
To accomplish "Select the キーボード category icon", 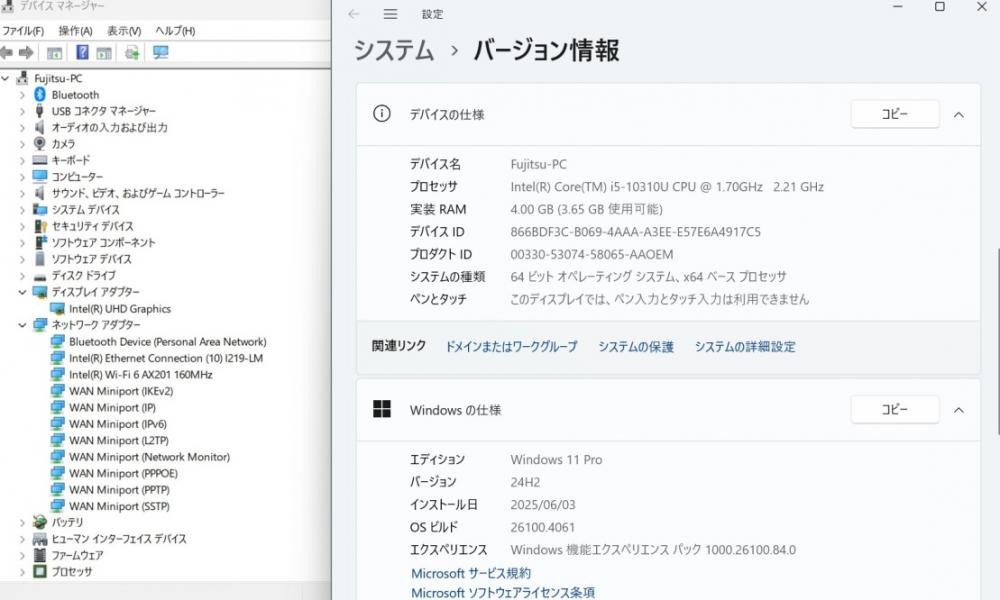I will click(40, 160).
